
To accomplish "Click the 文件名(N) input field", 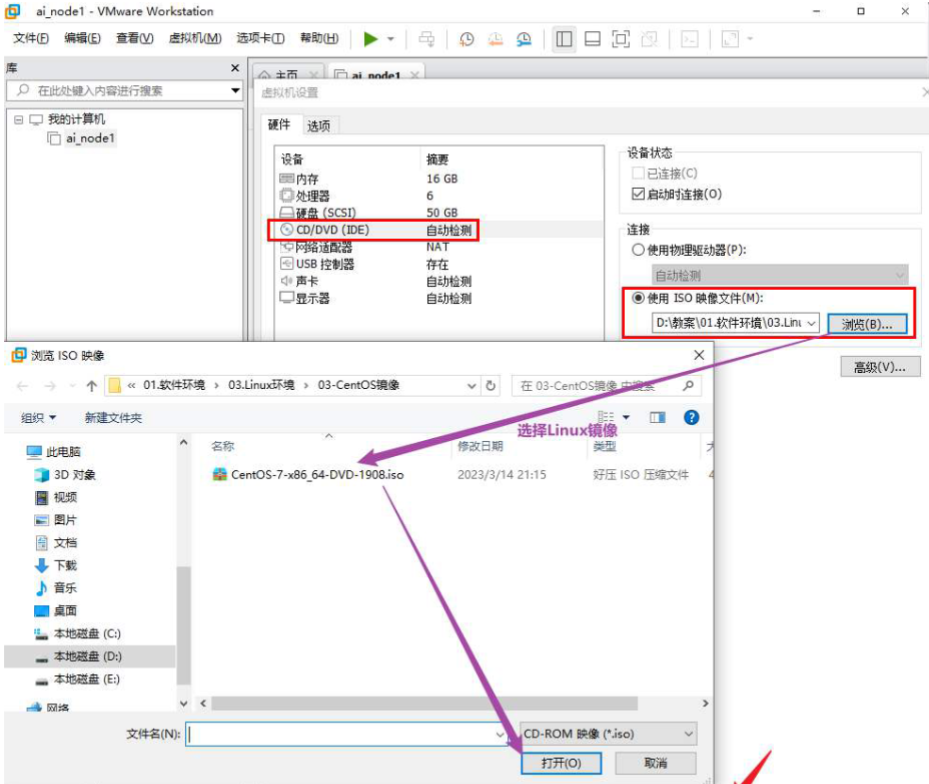I will (347, 735).
